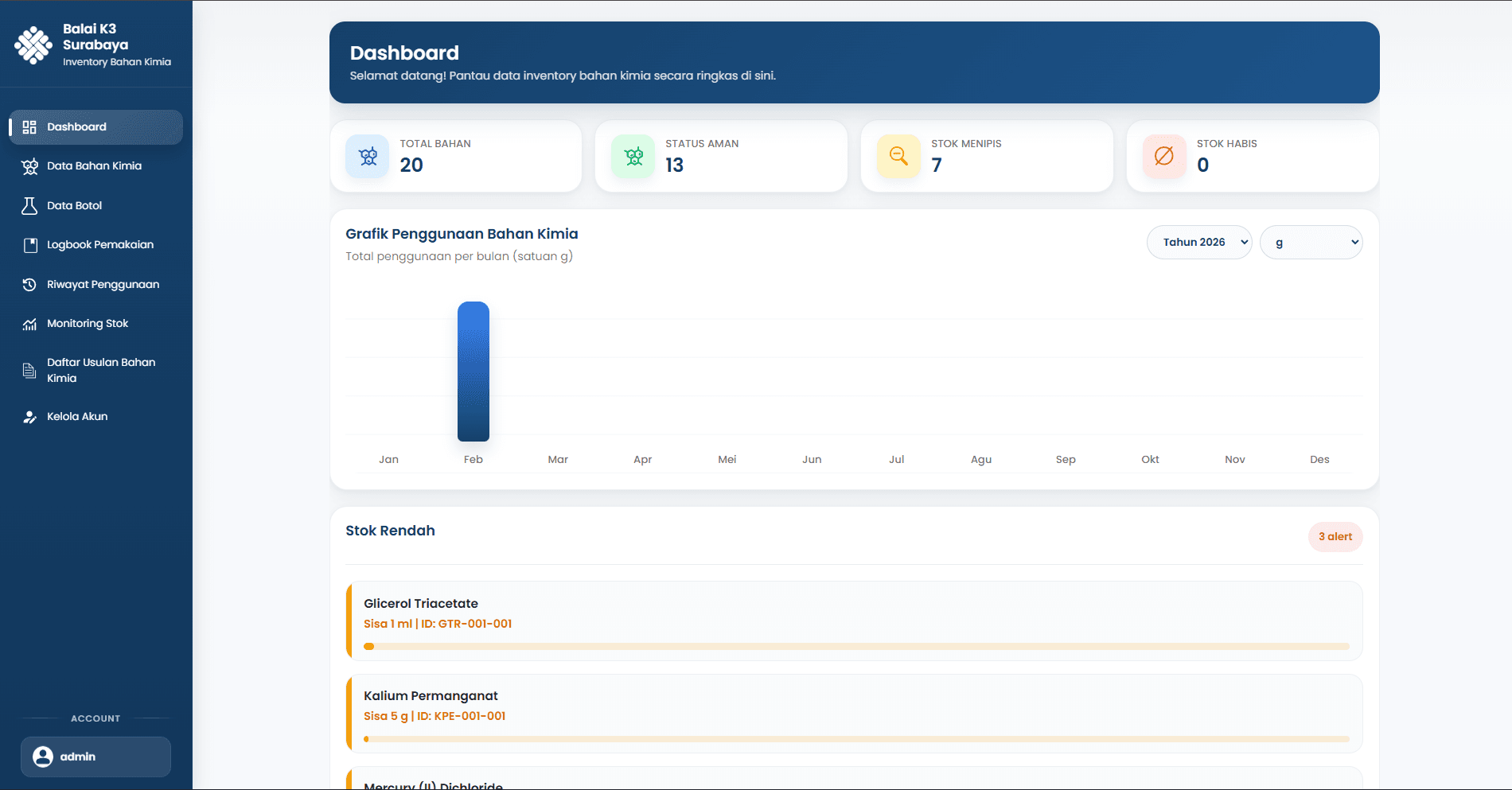Open Monitoring Stok page
Image resolution: width=1512 pixels, height=790 pixels.
pos(96,324)
